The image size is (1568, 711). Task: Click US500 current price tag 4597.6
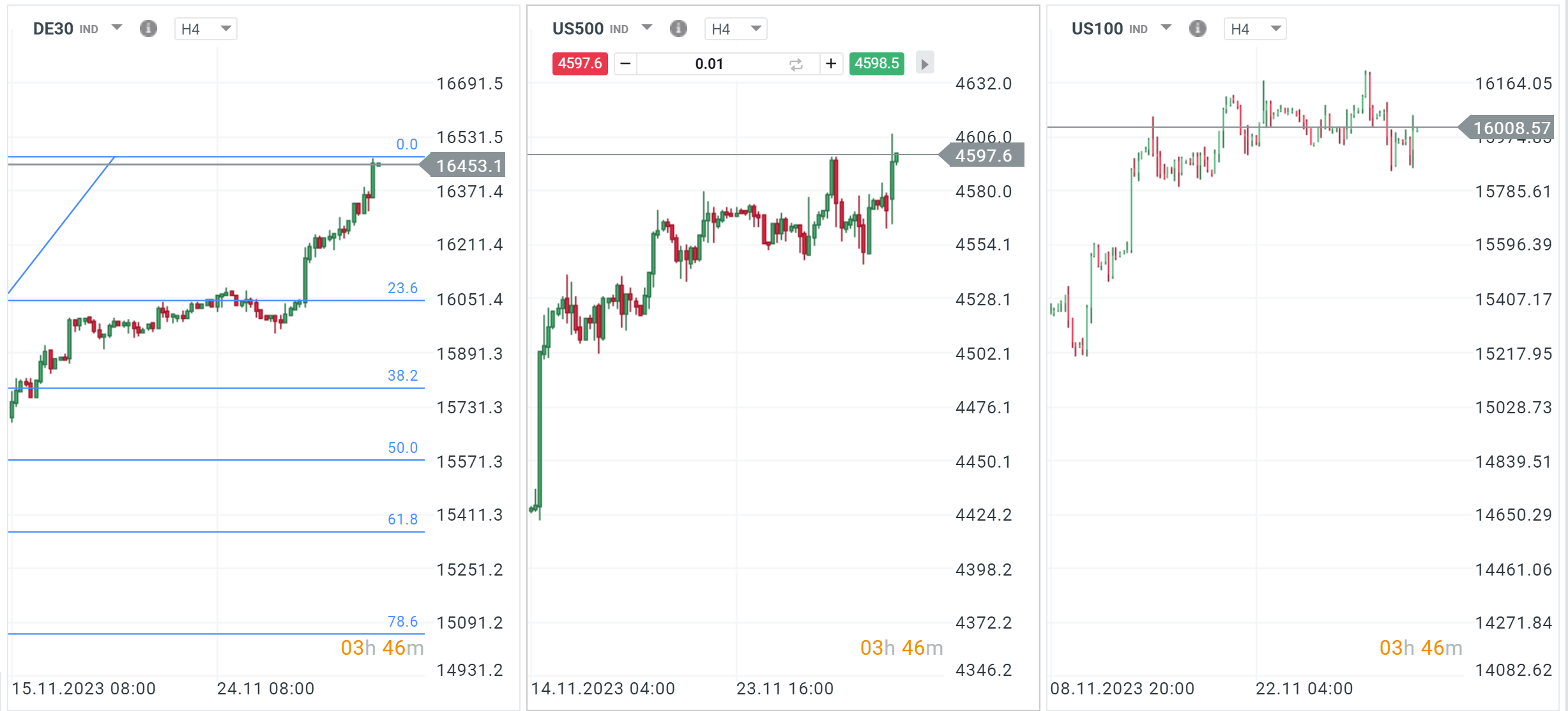point(982,155)
